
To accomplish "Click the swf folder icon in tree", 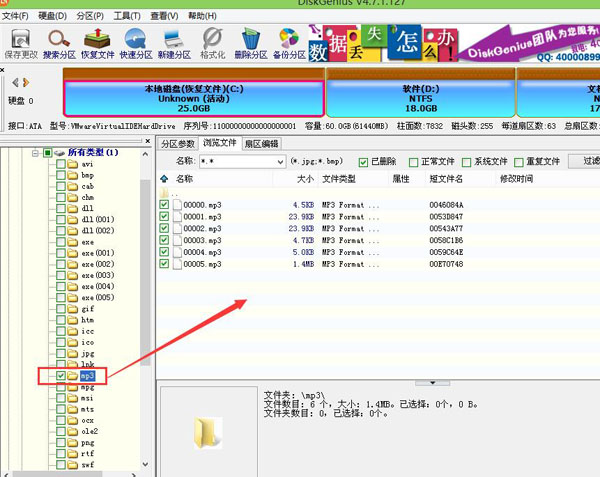I will (x=72, y=465).
